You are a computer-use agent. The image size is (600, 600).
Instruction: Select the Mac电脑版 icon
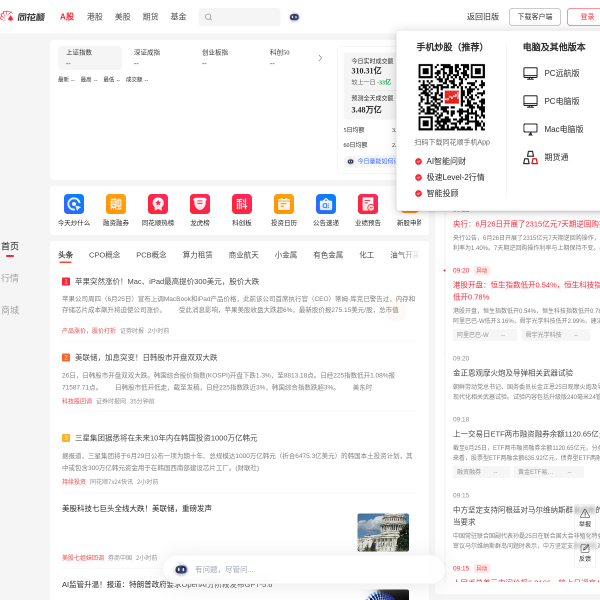tap(530, 129)
